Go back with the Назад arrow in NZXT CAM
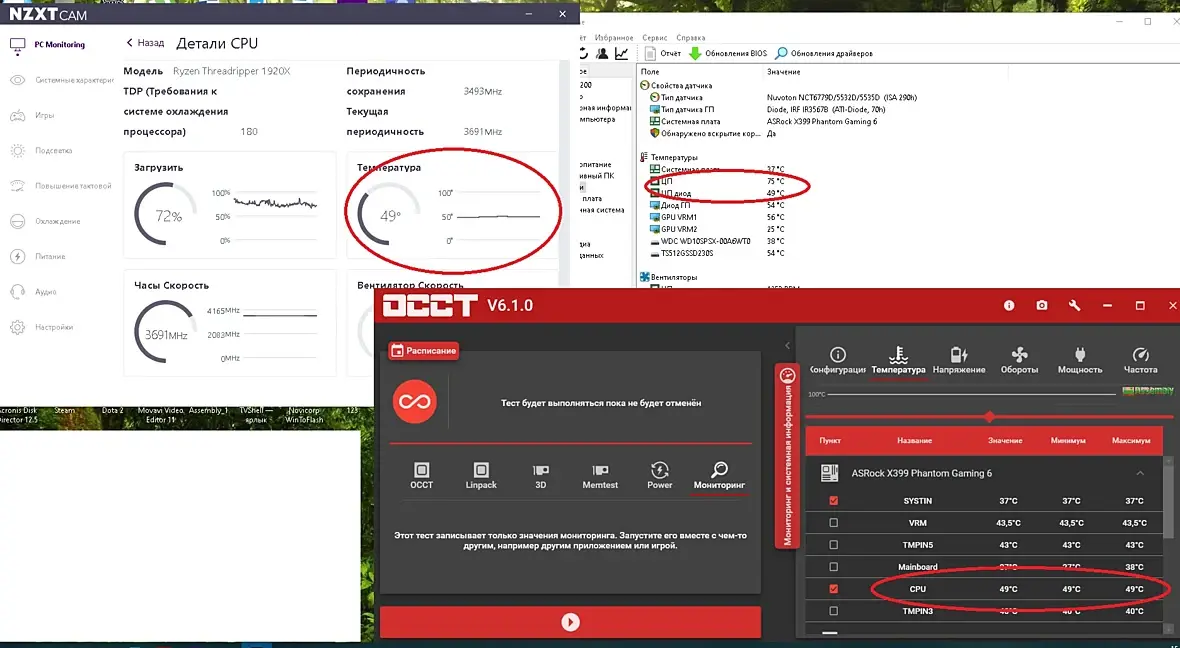 tap(144, 43)
